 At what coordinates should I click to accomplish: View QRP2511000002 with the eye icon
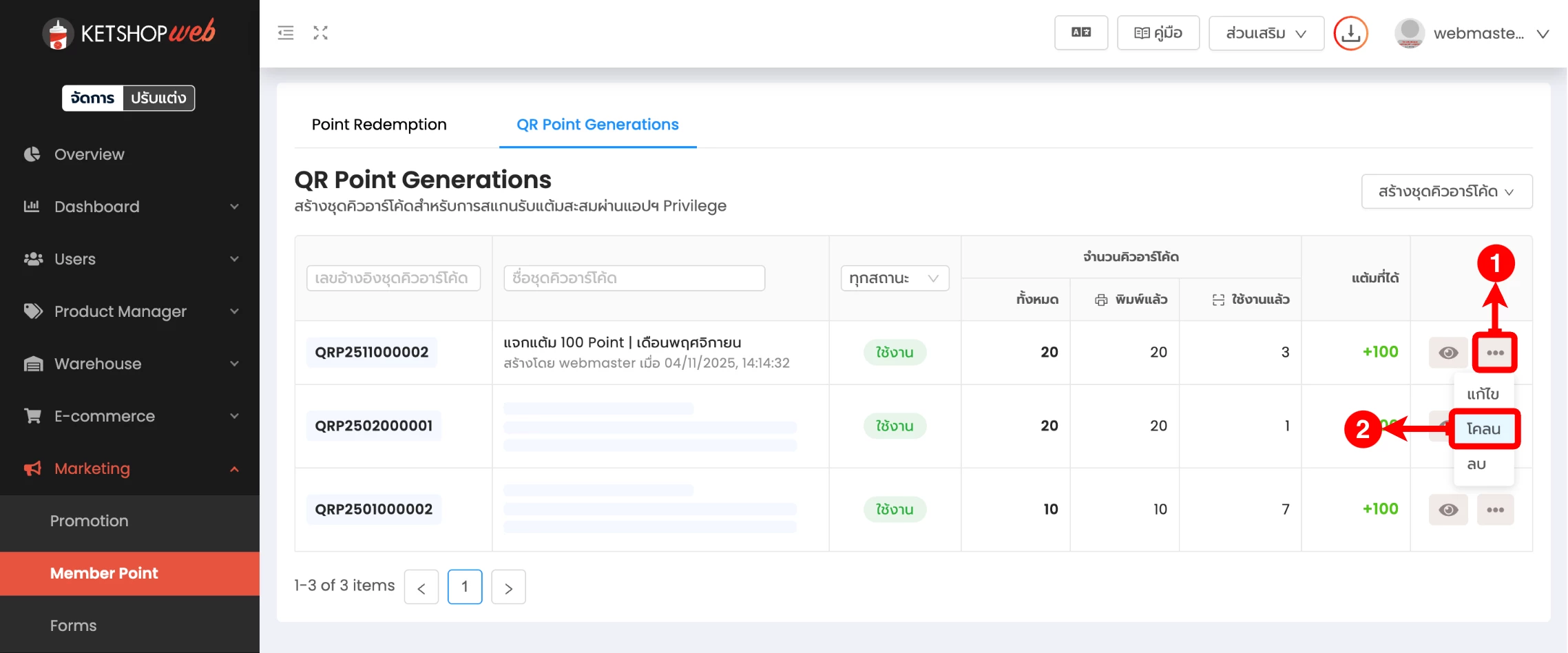click(x=1447, y=353)
